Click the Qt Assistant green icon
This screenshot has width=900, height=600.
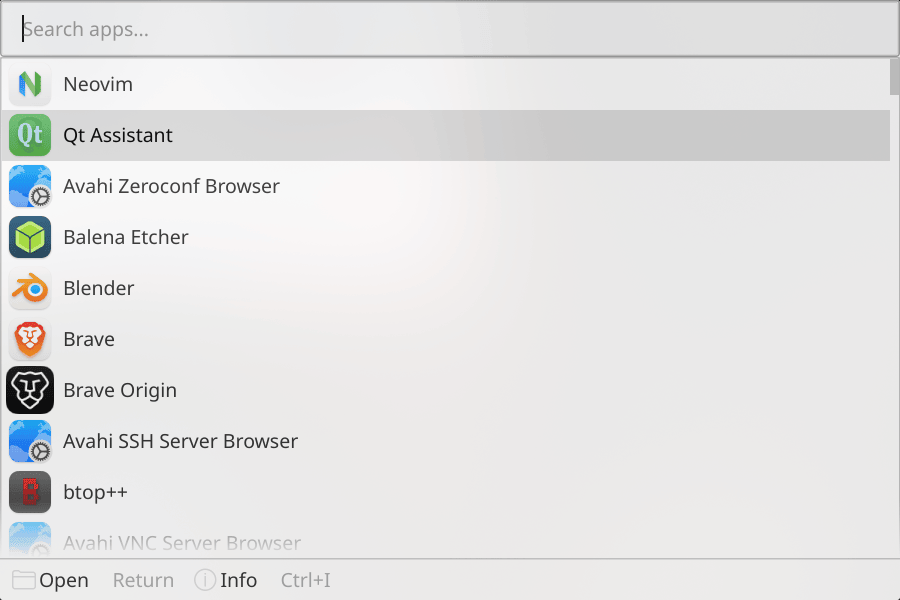(30, 135)
